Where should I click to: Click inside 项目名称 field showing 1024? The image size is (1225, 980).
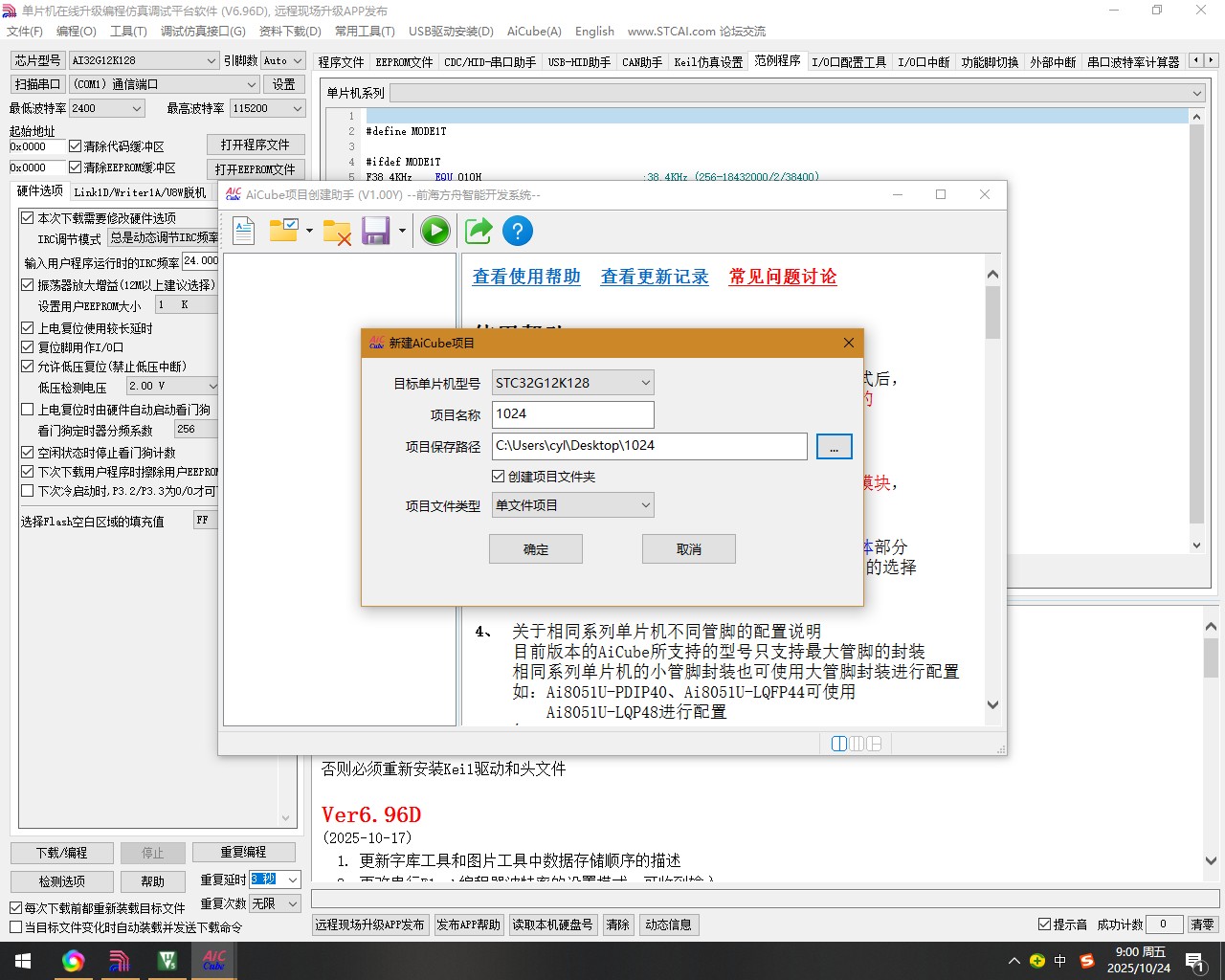572,414
